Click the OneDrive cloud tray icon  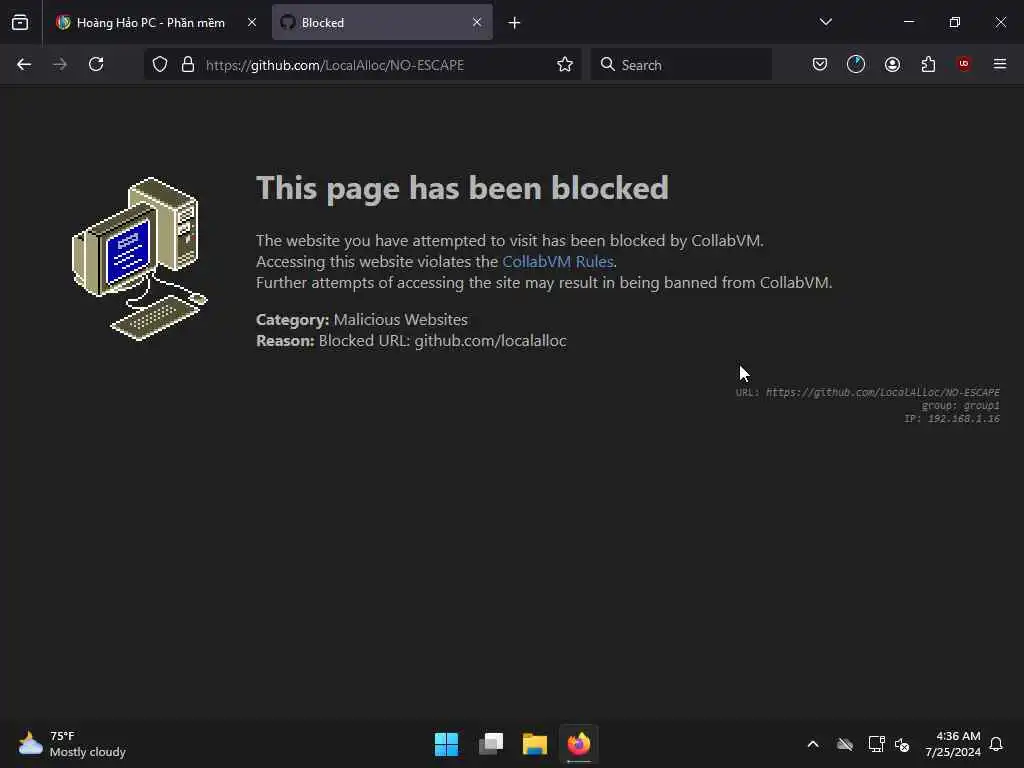[845, 744]
